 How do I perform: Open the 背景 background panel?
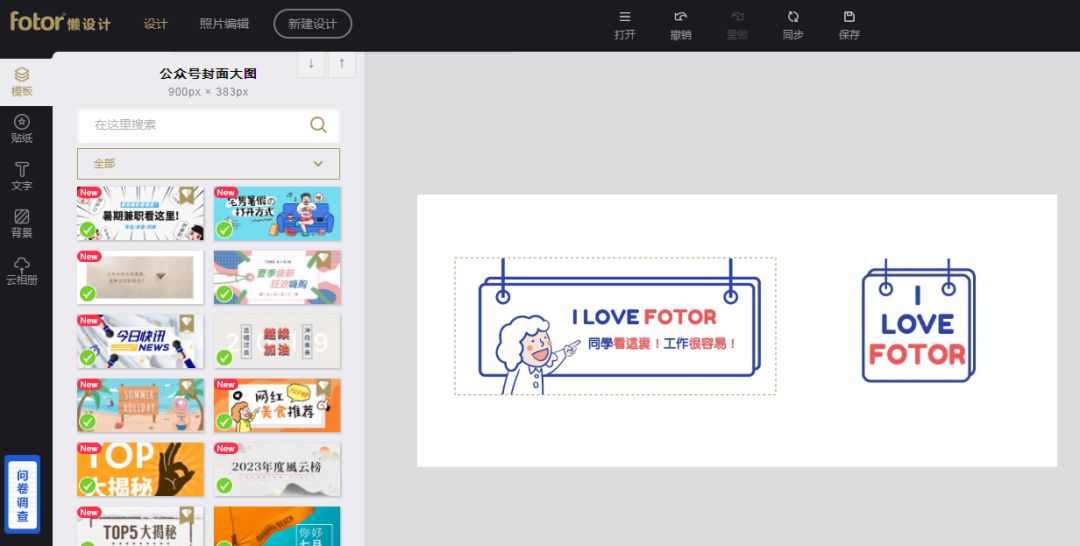pos(22,223)
